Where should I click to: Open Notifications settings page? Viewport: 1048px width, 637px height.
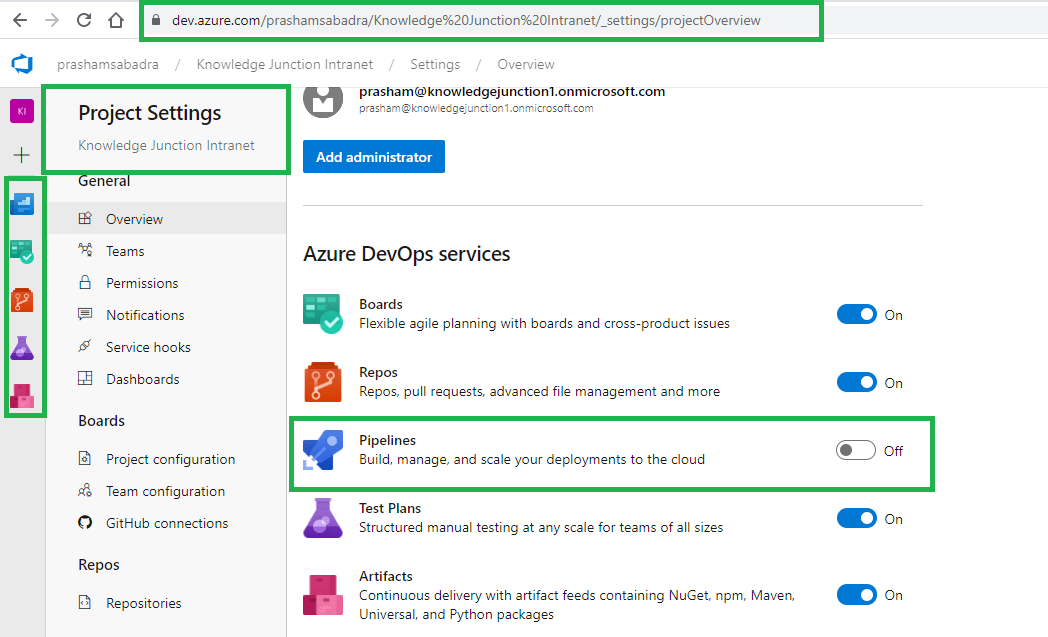(x=166, y=315)
